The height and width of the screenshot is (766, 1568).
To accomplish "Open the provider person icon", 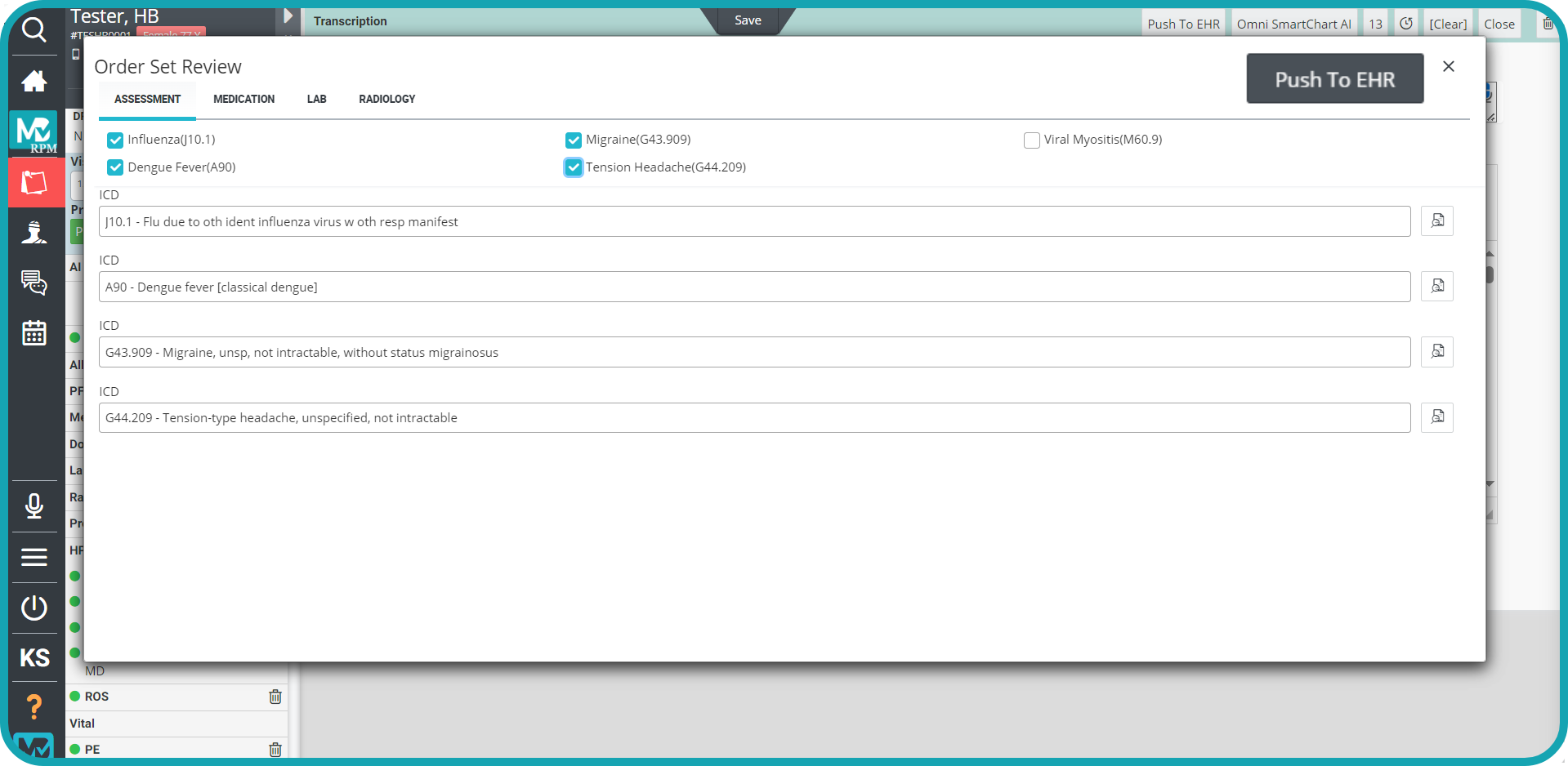I will (34, 233).
